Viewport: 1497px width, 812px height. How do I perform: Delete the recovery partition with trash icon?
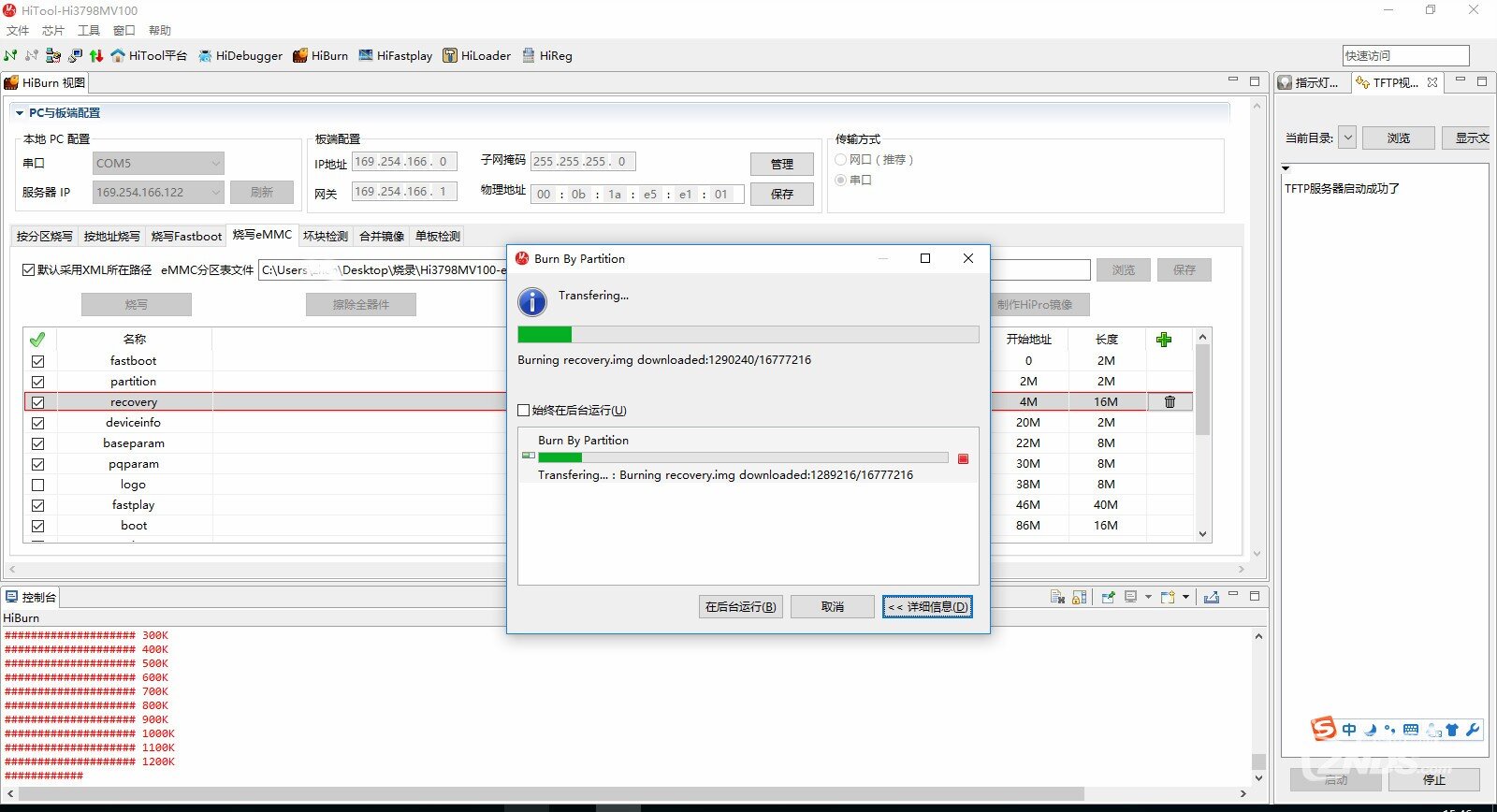pos(1170,401)
